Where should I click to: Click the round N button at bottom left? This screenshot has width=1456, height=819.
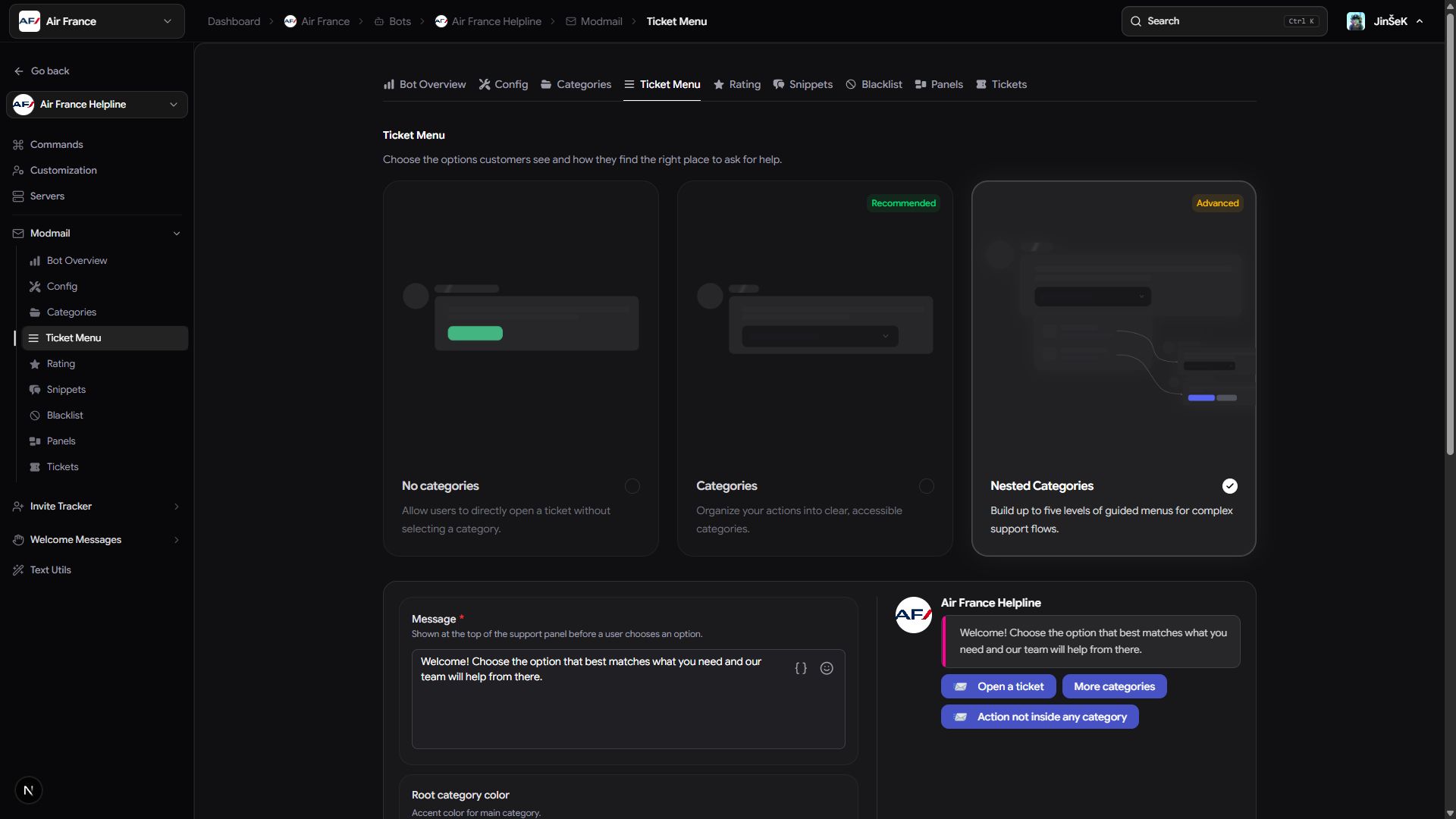click(x=29, y=790)
